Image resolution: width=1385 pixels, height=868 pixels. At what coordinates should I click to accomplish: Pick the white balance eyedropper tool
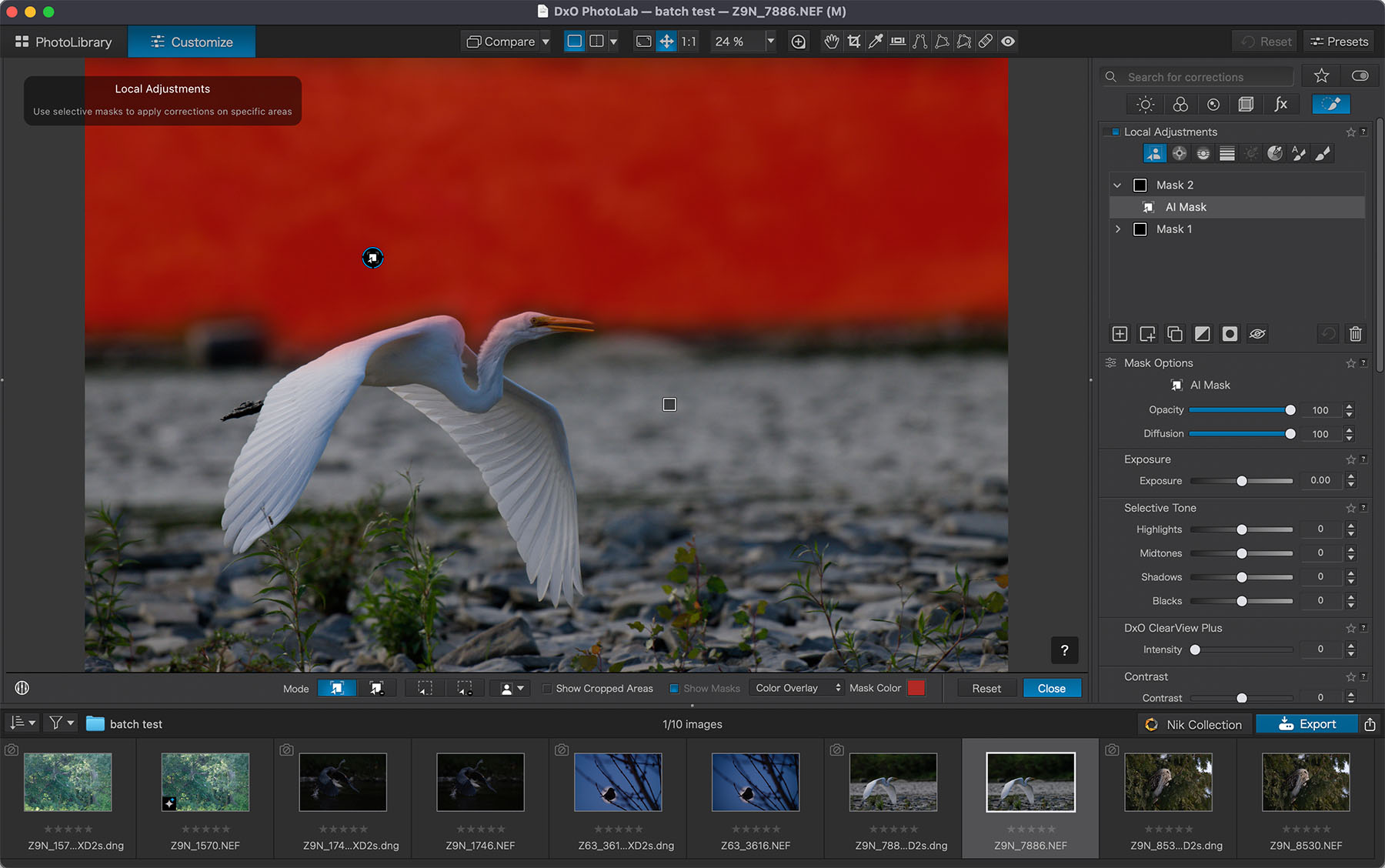click(876, 42)
